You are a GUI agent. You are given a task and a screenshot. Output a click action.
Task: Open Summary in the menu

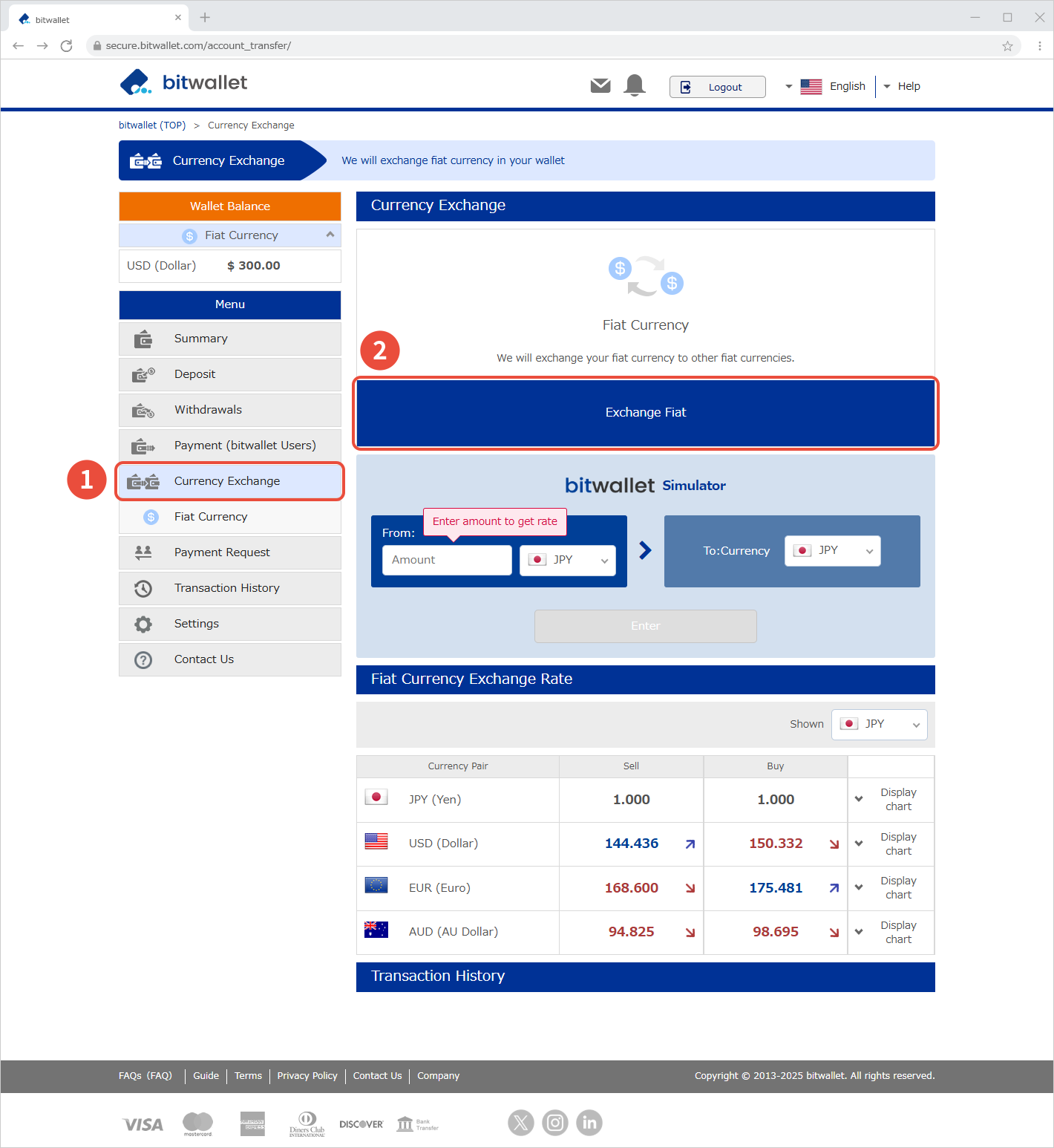[230, 339]
